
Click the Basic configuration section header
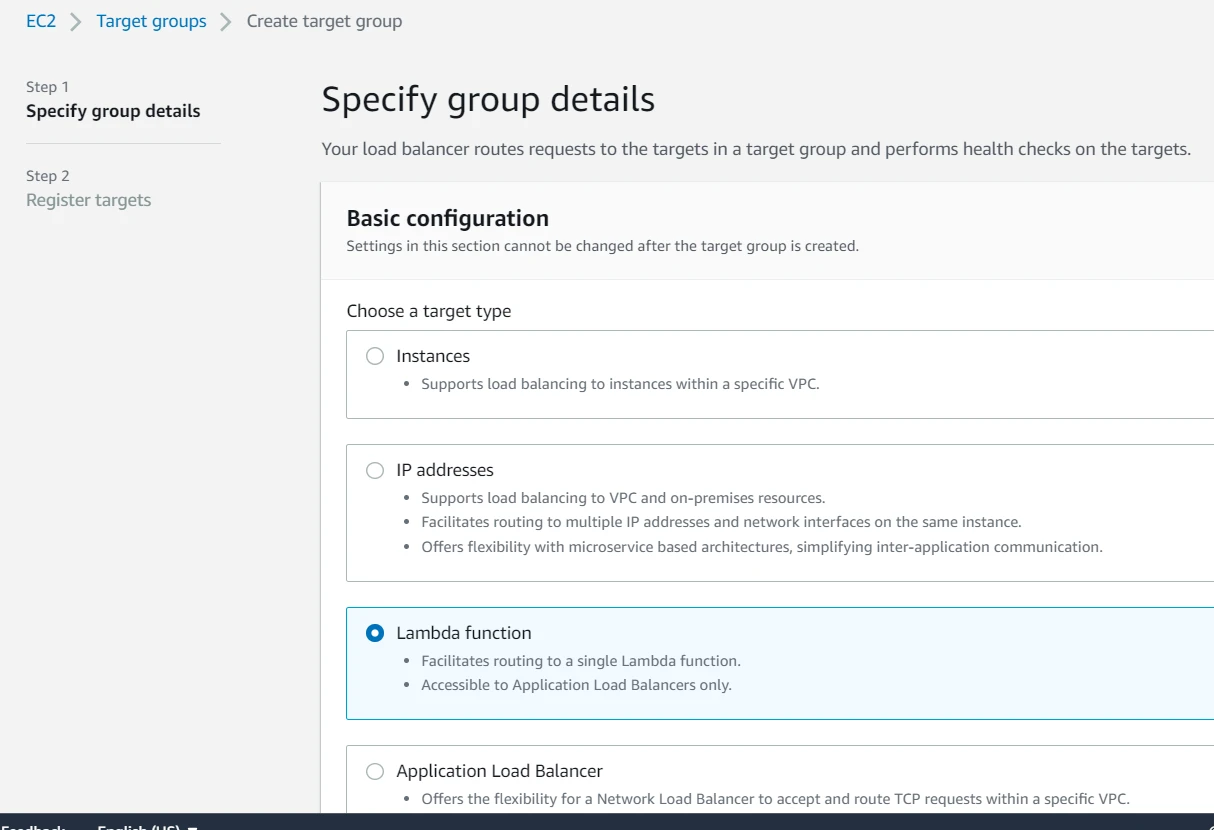click(447, 218)
